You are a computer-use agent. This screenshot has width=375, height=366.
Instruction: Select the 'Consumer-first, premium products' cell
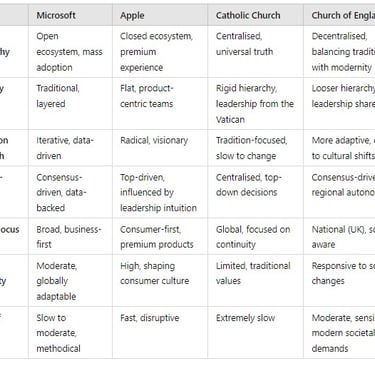pos(160,236)
